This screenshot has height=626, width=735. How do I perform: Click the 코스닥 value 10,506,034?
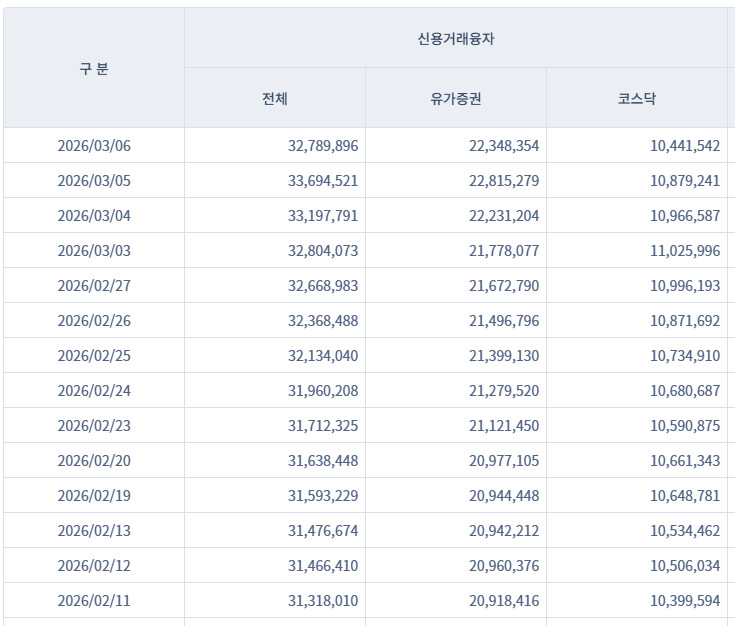point(684,566)
